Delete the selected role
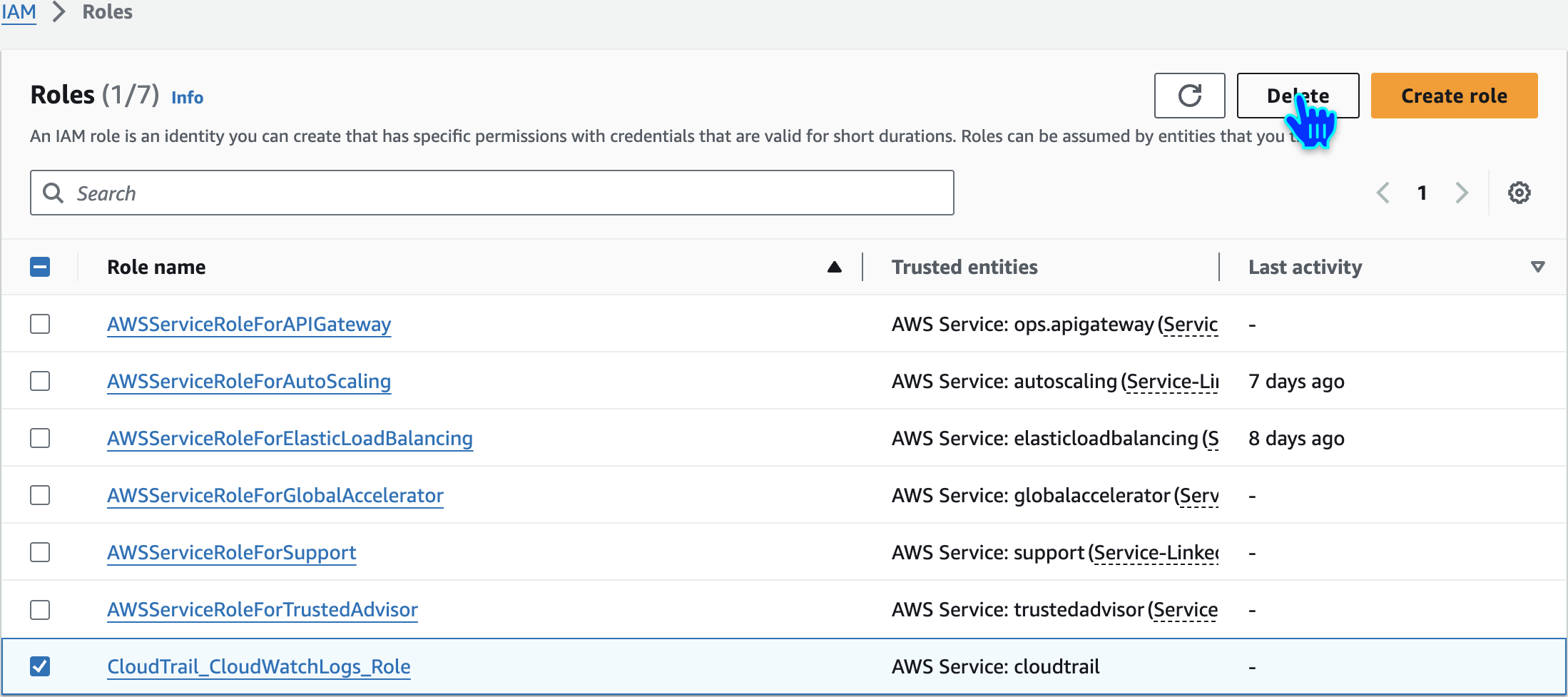 coord(1297,96)
